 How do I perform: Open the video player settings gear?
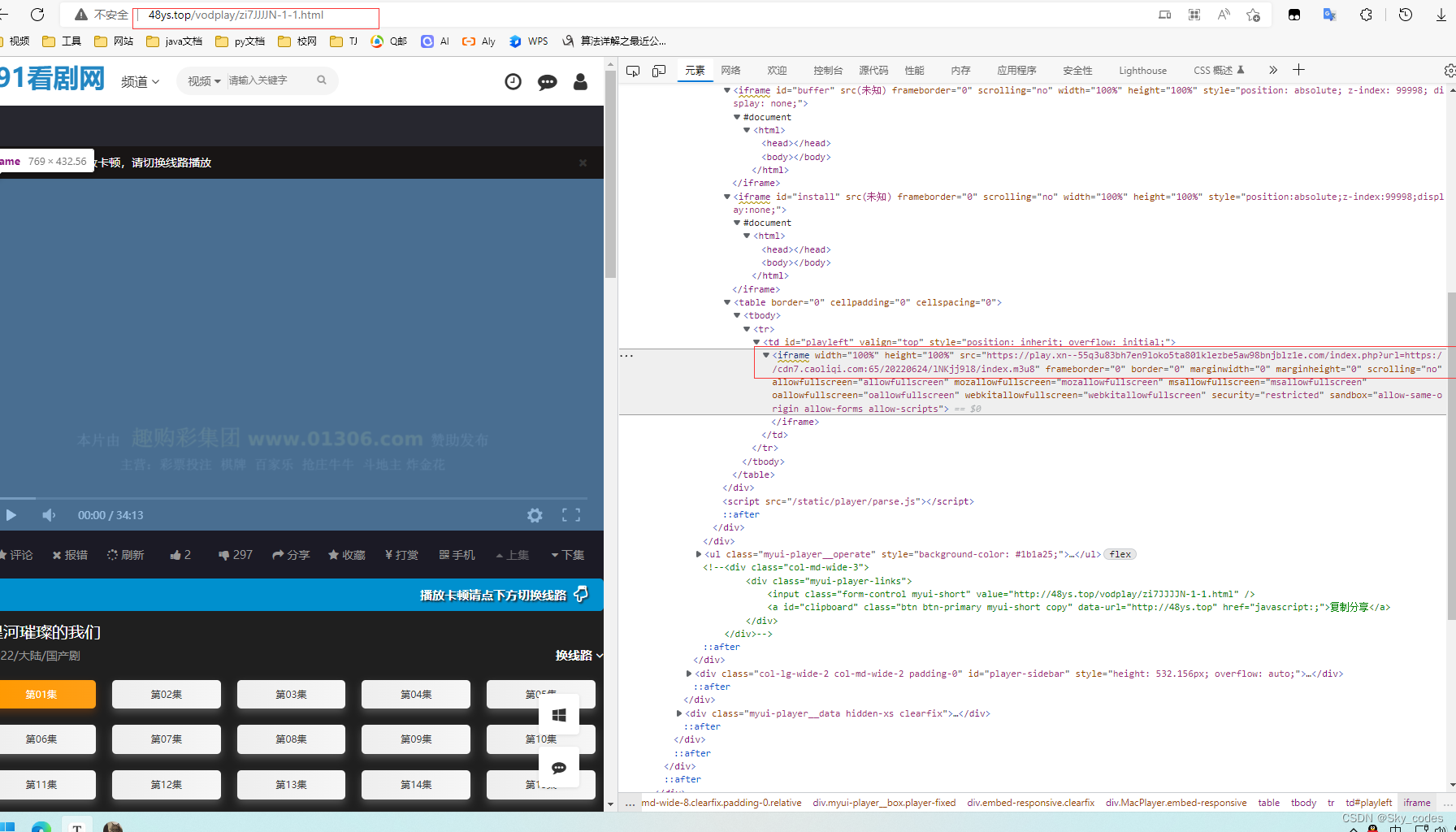coord(535,515)
